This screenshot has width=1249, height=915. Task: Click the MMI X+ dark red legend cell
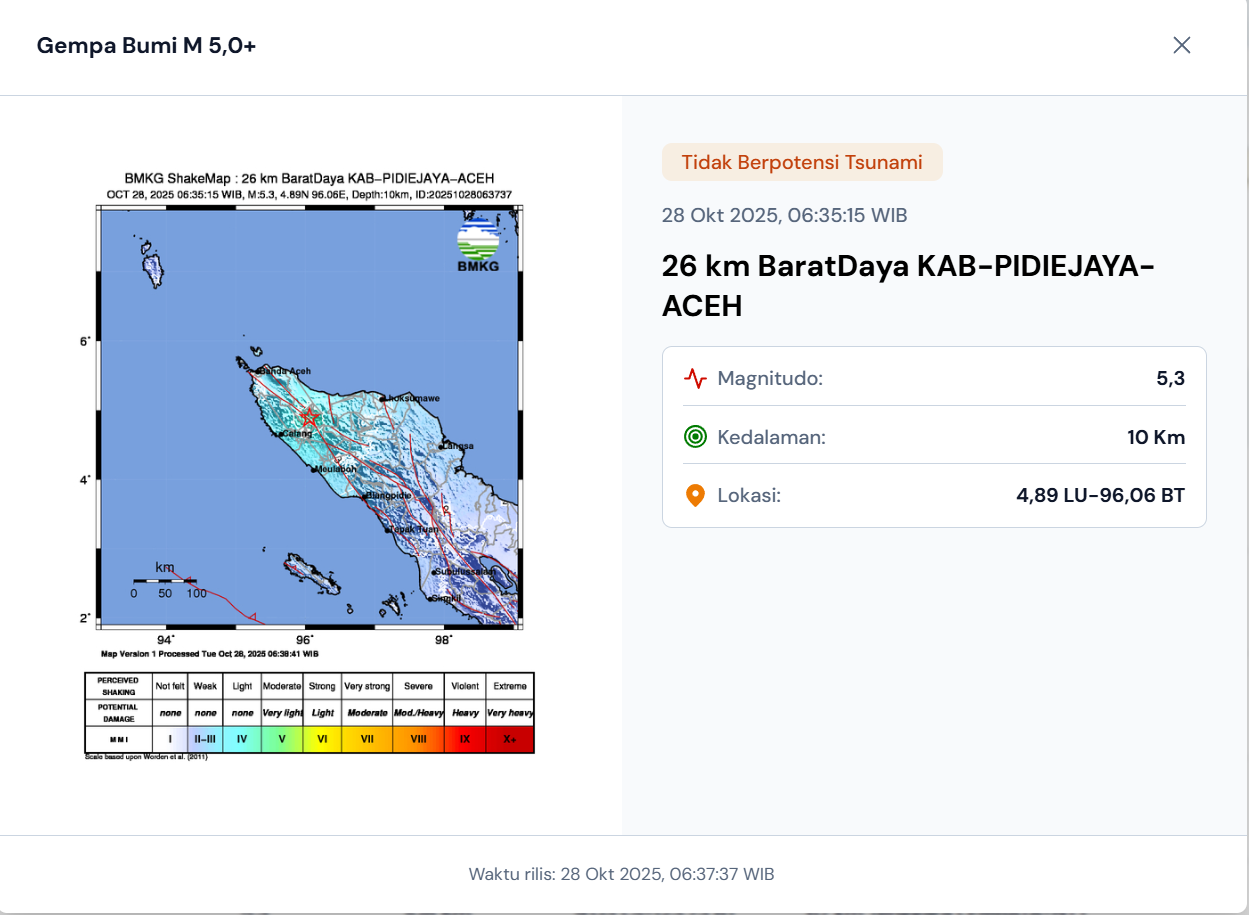pos(510,739)
